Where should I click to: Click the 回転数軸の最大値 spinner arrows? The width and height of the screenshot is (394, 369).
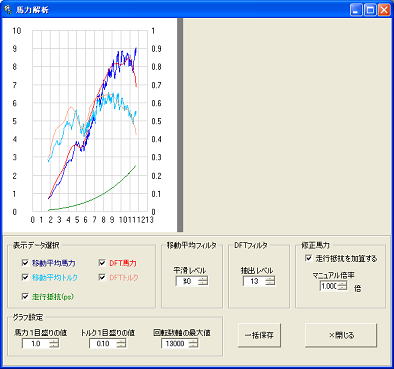[193, 343]
